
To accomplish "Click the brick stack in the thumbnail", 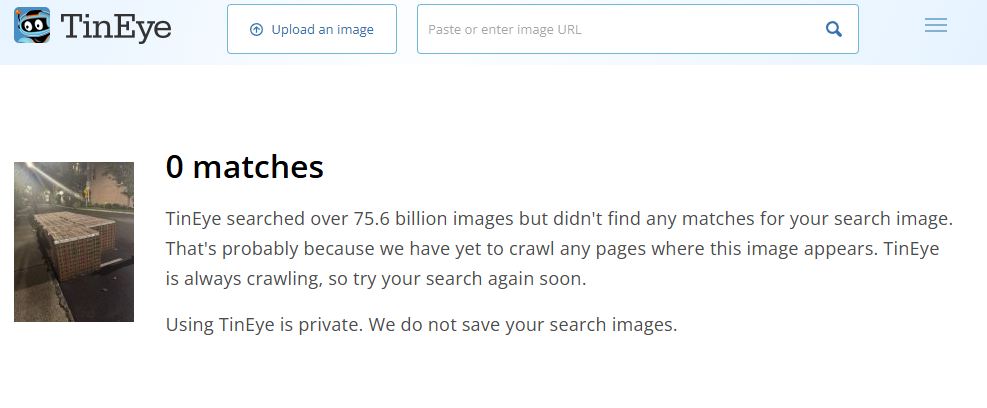I will 74,242.
